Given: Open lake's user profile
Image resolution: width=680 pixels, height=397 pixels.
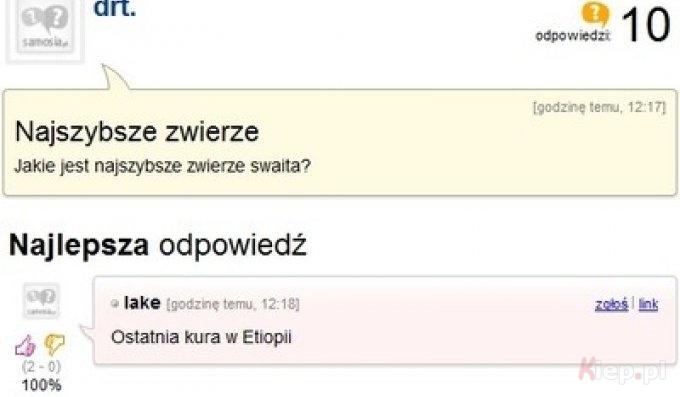Looking at the screenshot, I should (x=142, y=302).
